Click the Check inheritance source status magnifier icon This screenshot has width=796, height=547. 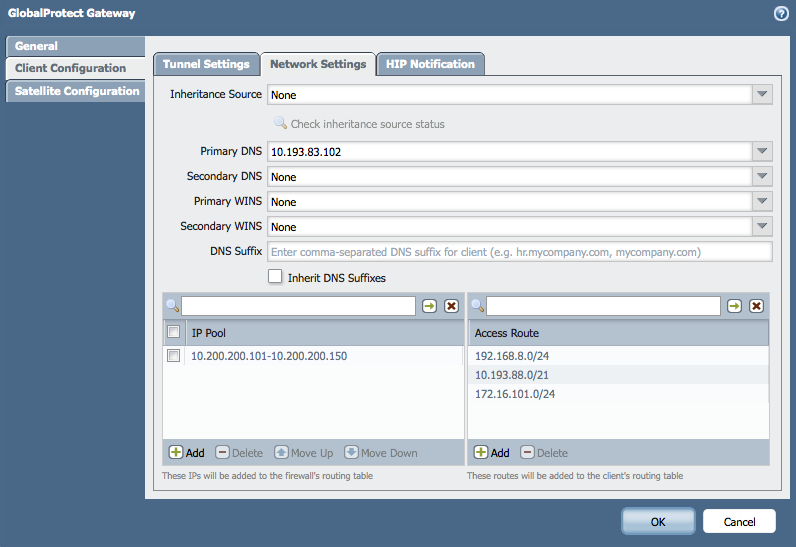[x=280, y=123]
